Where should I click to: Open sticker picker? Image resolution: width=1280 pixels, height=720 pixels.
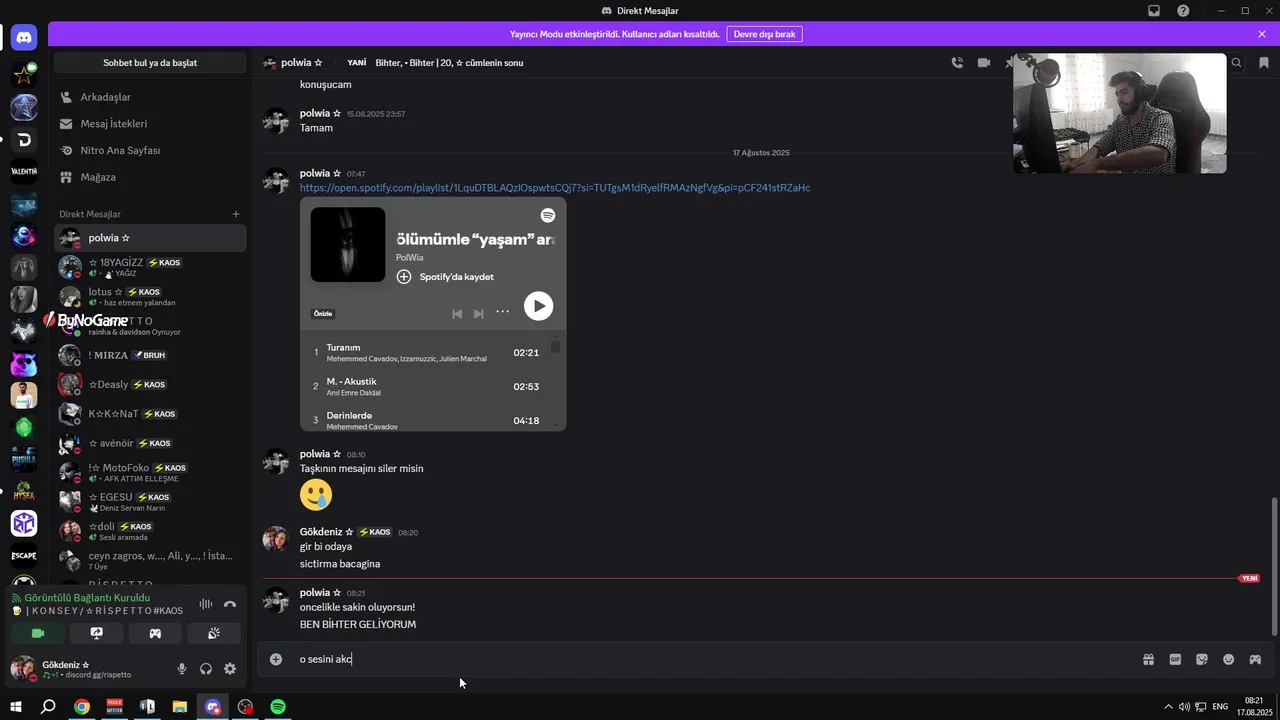(x=1202, y=659)
